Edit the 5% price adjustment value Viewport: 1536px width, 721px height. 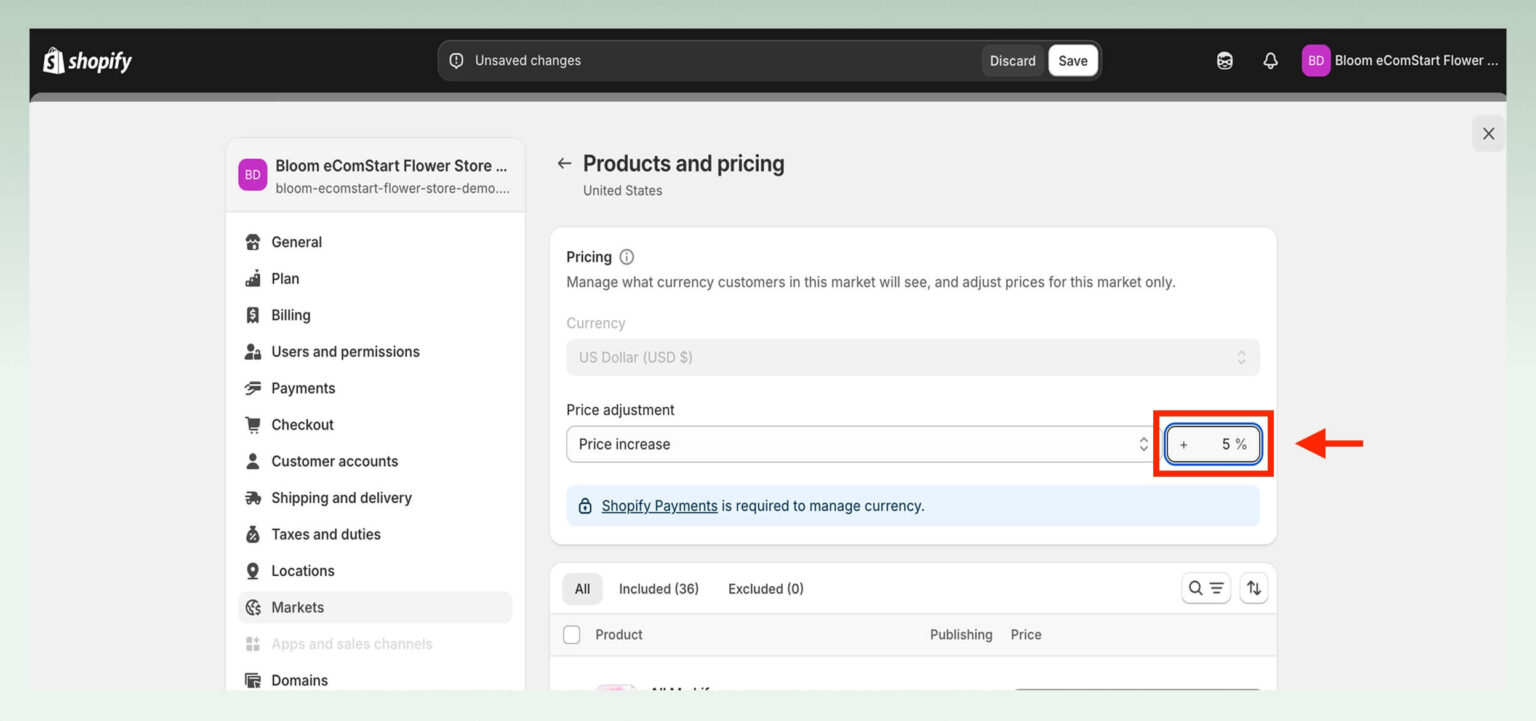point(1212,443)
